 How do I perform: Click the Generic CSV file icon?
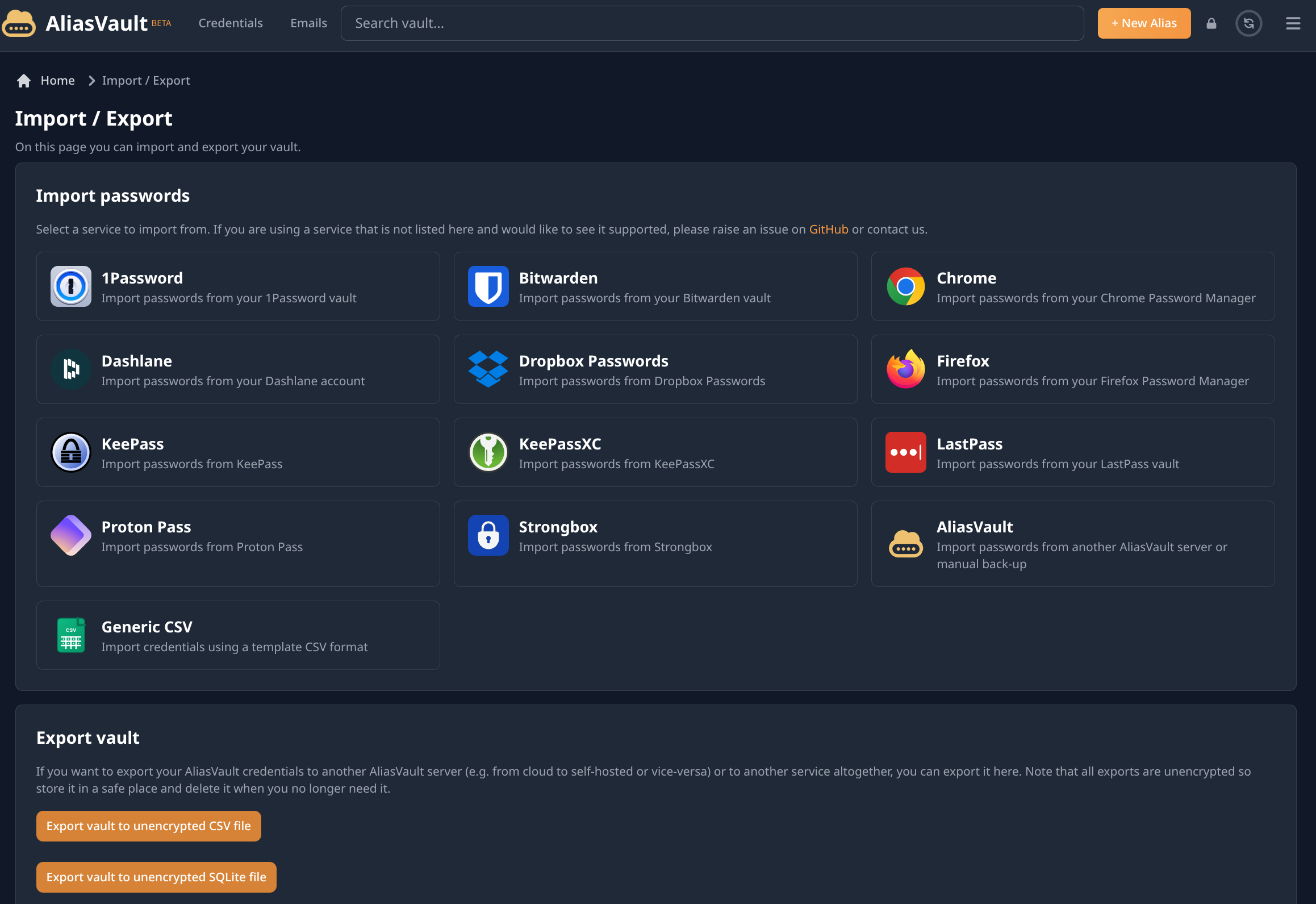(70, 635)
